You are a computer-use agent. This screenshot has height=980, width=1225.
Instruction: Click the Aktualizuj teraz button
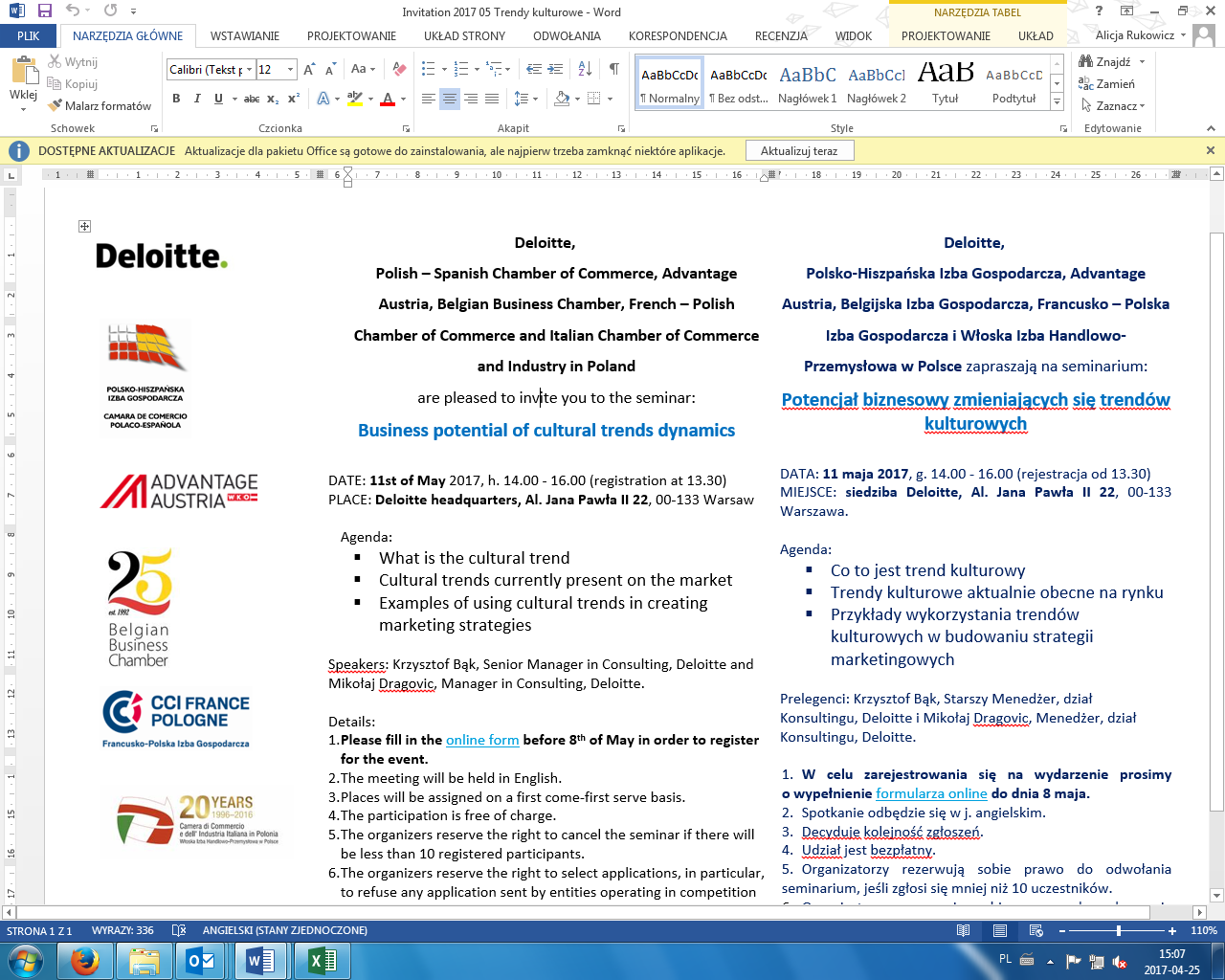[x=798, y=151]
